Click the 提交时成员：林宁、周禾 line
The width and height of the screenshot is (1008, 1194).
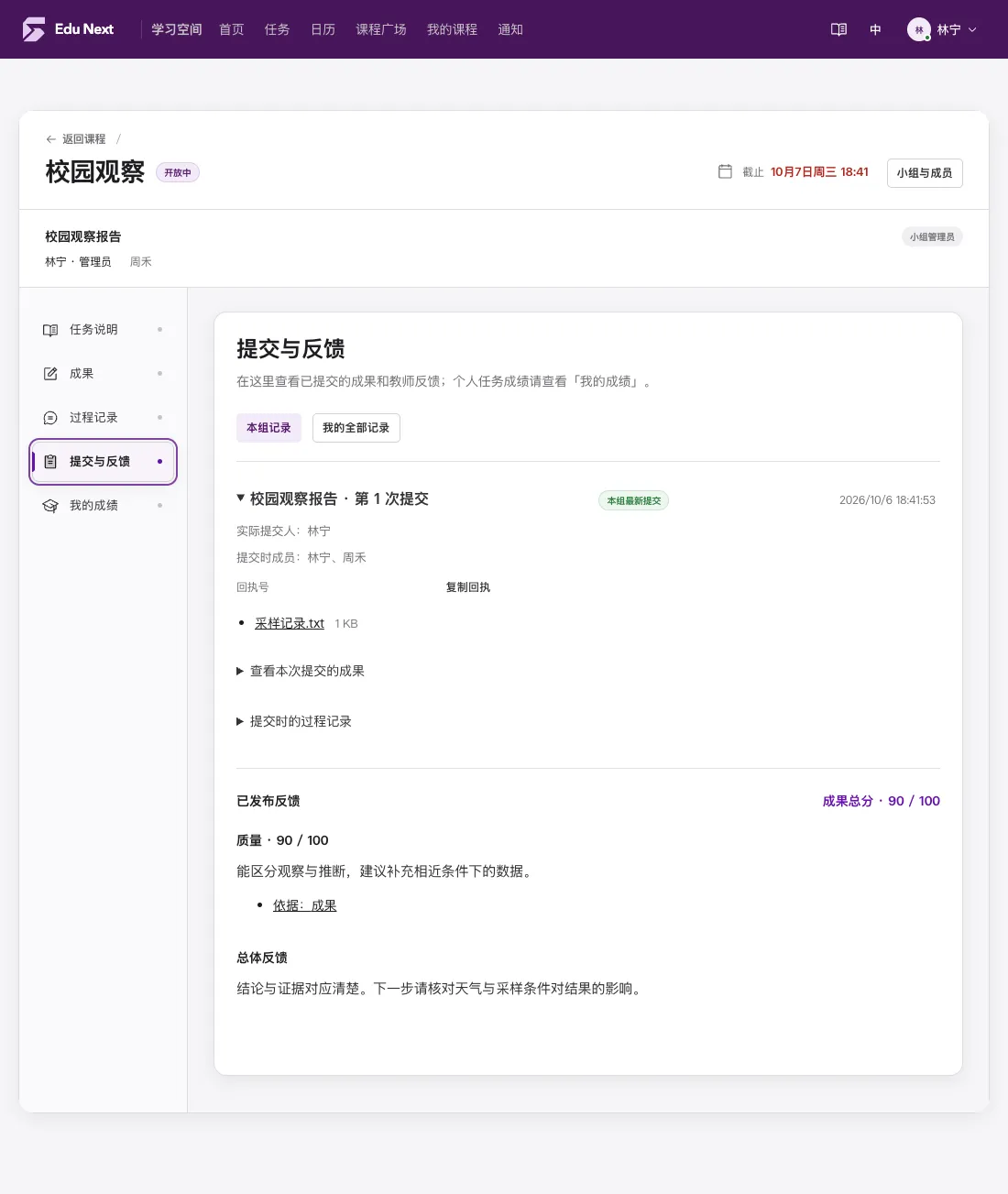pos(301,558)
